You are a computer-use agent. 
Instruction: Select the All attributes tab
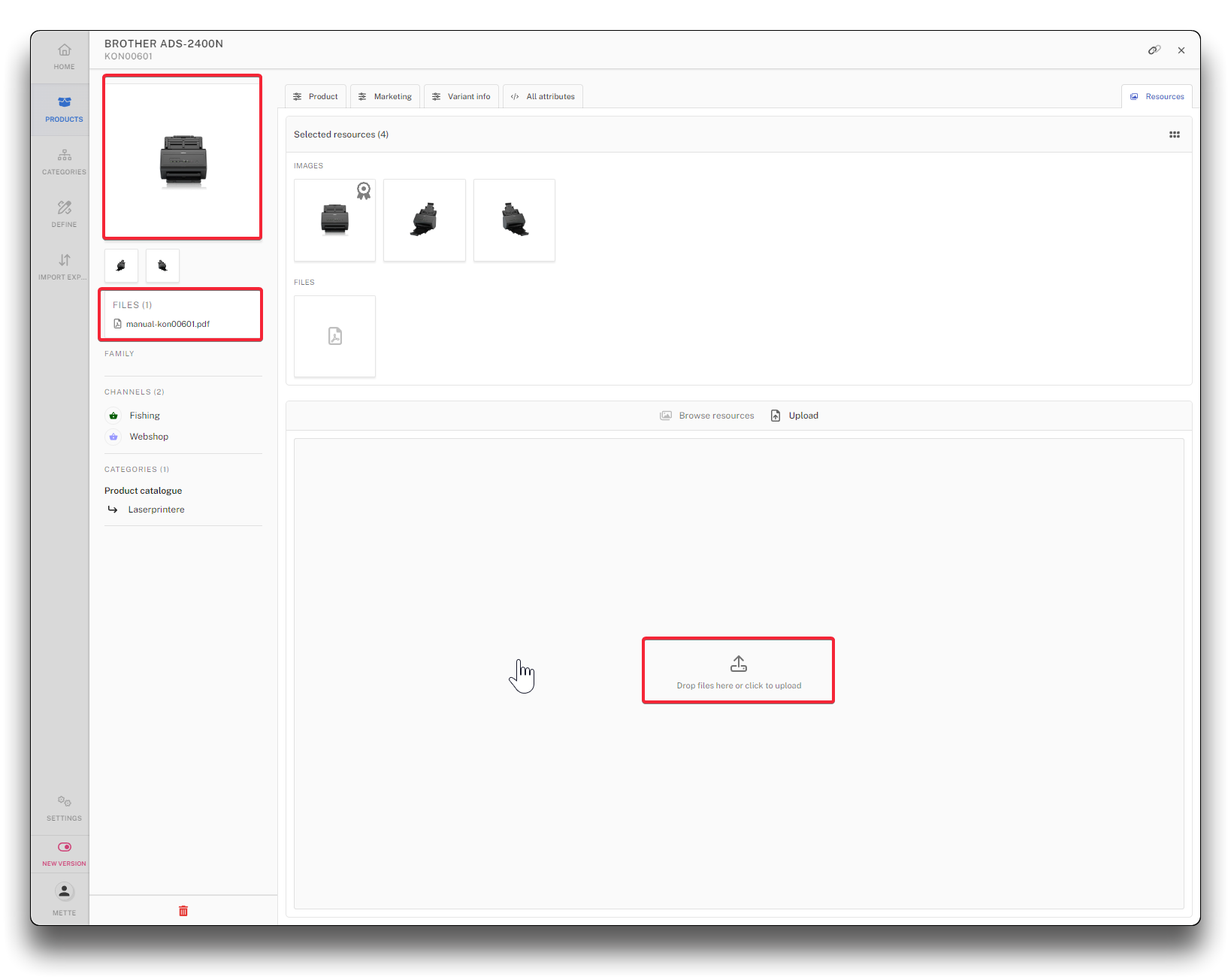tap(543, 96)
